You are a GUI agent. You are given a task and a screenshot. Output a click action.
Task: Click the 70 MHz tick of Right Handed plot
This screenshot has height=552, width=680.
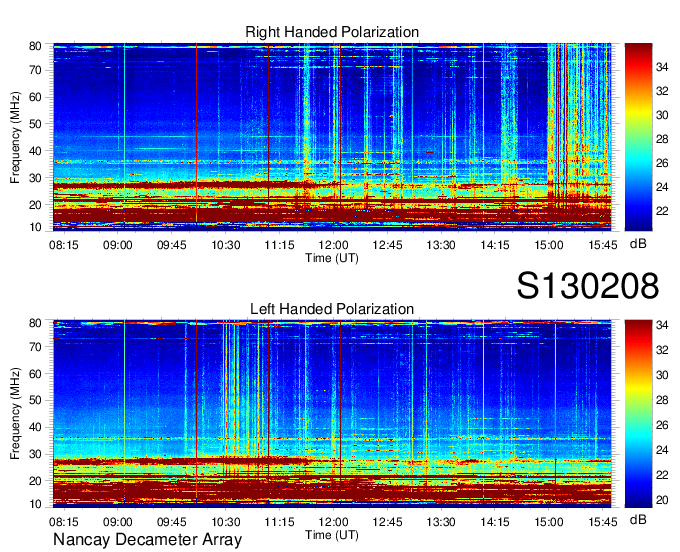(35, 70)
